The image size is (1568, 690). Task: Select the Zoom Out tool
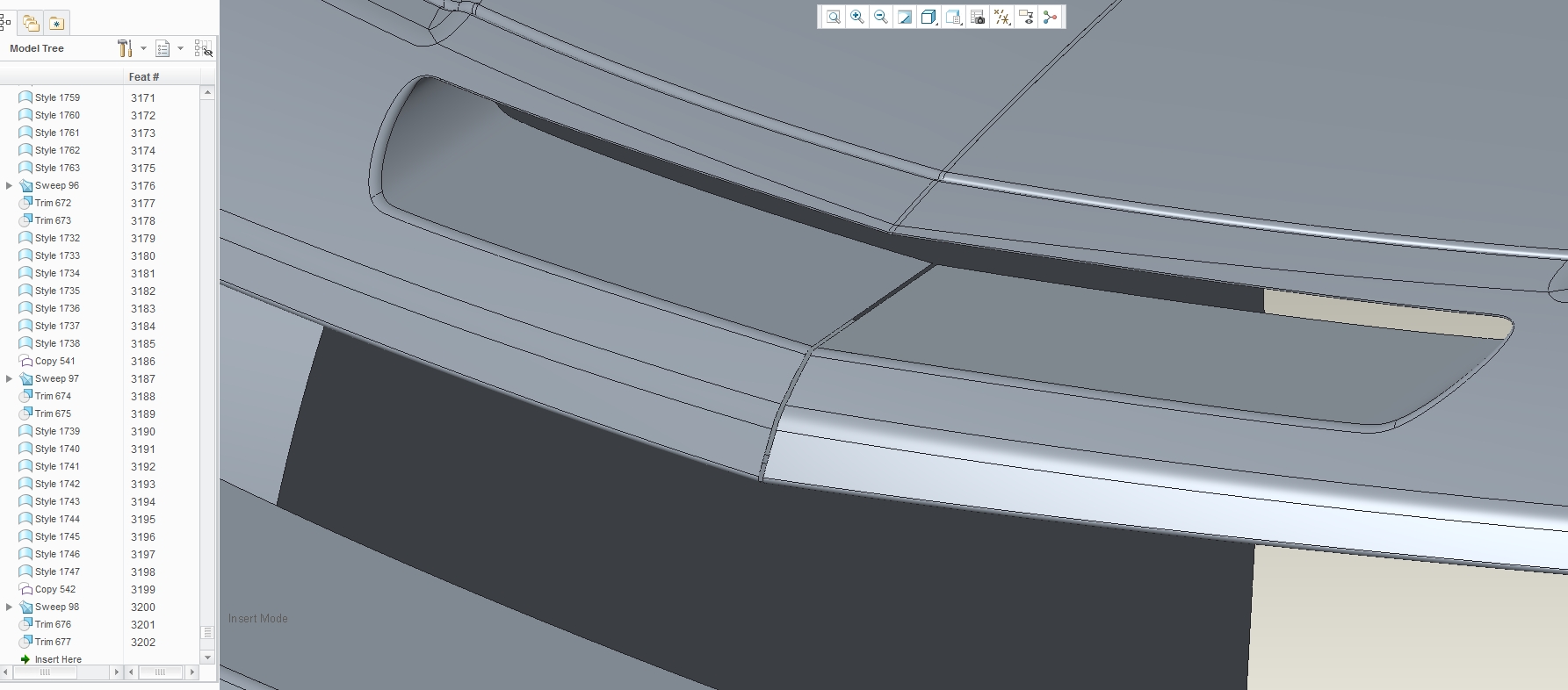click(x=881, y=17)
